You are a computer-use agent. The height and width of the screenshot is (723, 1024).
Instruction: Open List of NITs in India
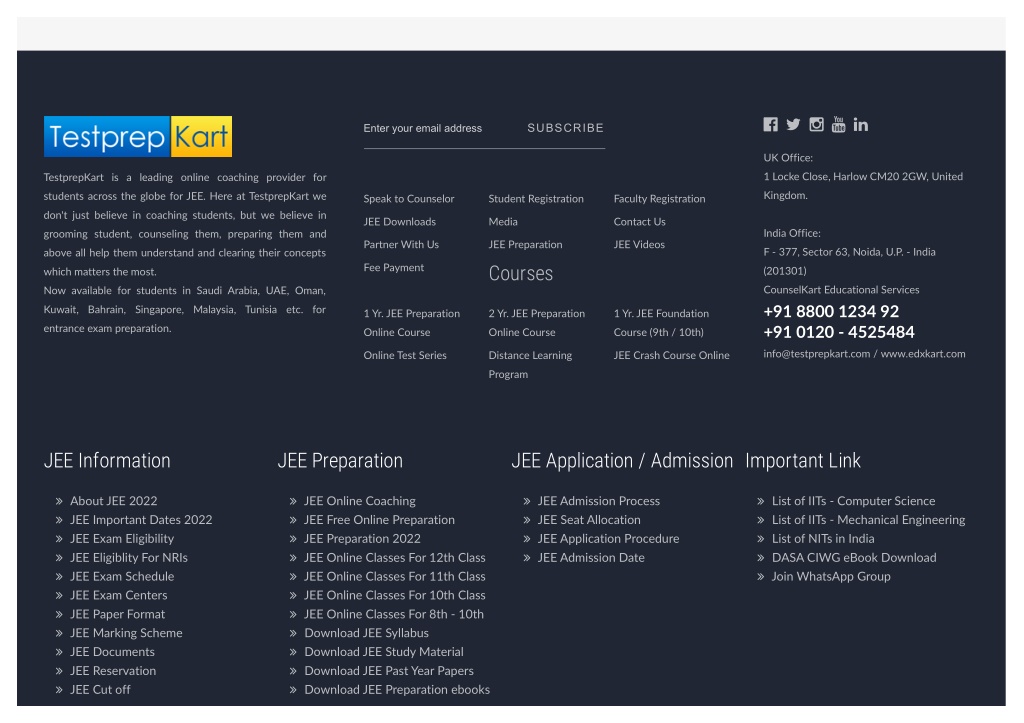823,539
